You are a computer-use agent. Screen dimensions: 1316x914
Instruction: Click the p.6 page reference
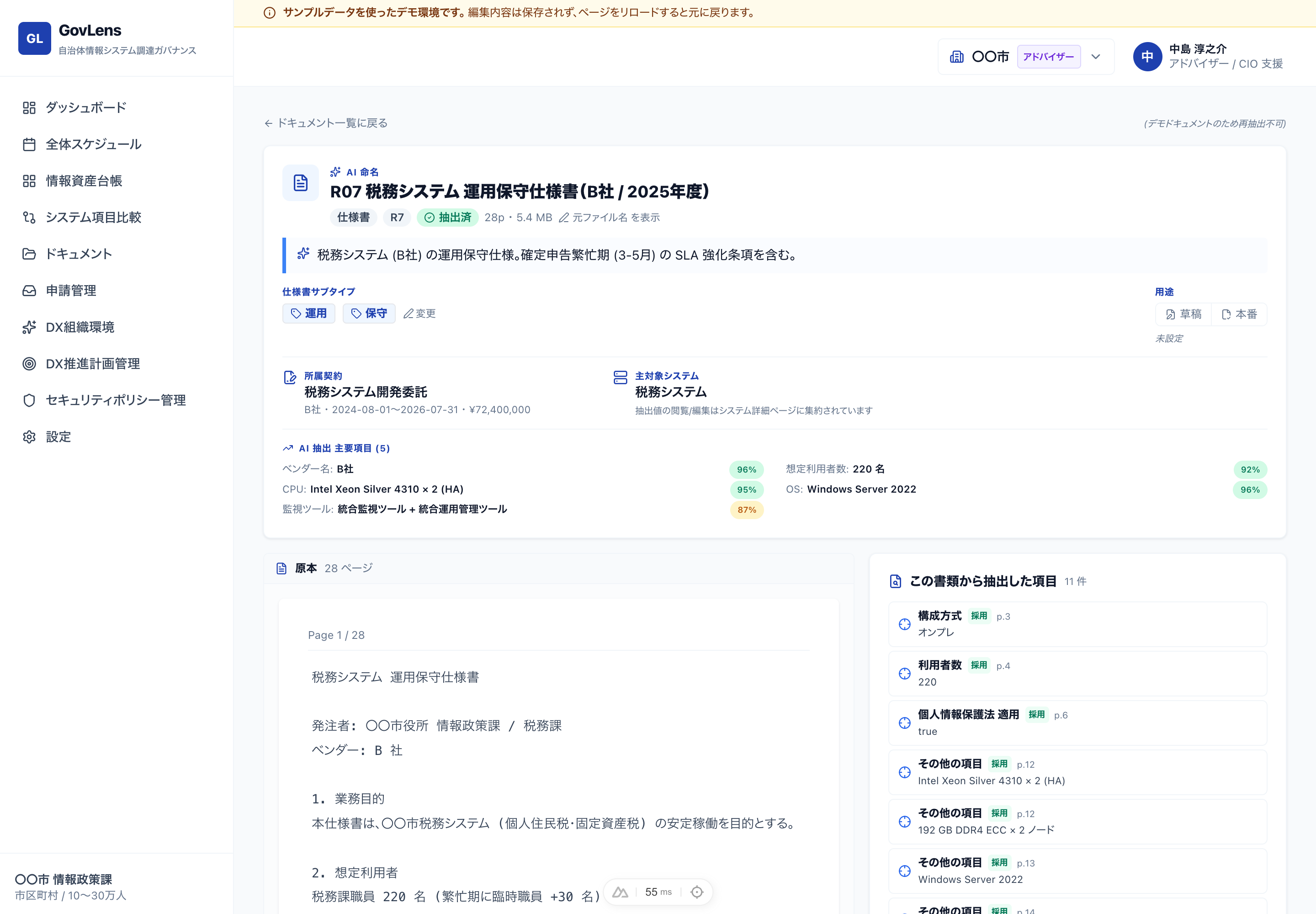1061,715
